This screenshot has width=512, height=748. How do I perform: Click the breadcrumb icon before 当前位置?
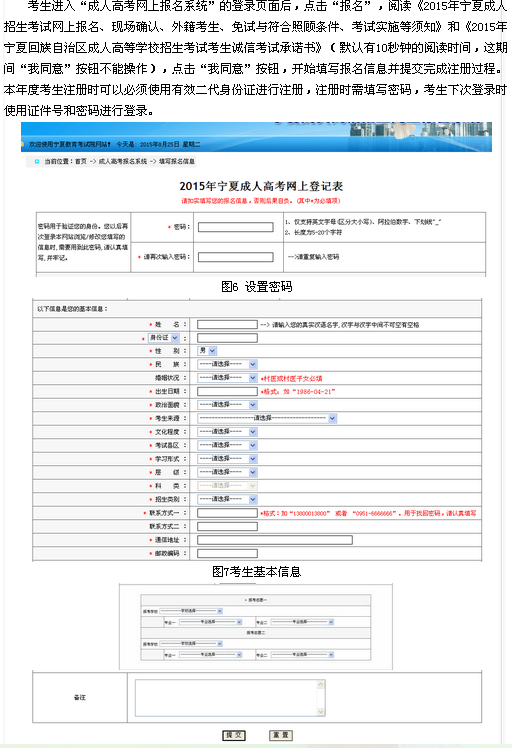pyautogui.click(x=37, y=162)
